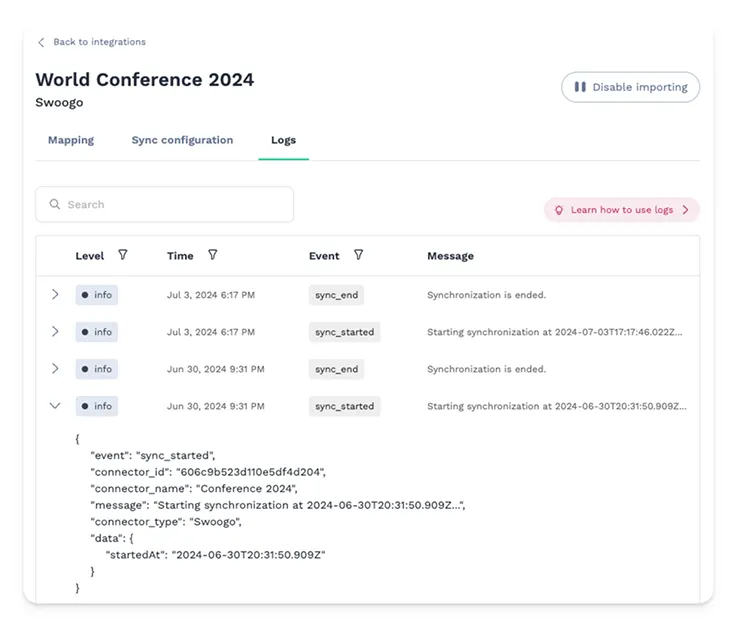Click the connector_name JSON line
Screen dimensions: 737x627
[194, 488]
